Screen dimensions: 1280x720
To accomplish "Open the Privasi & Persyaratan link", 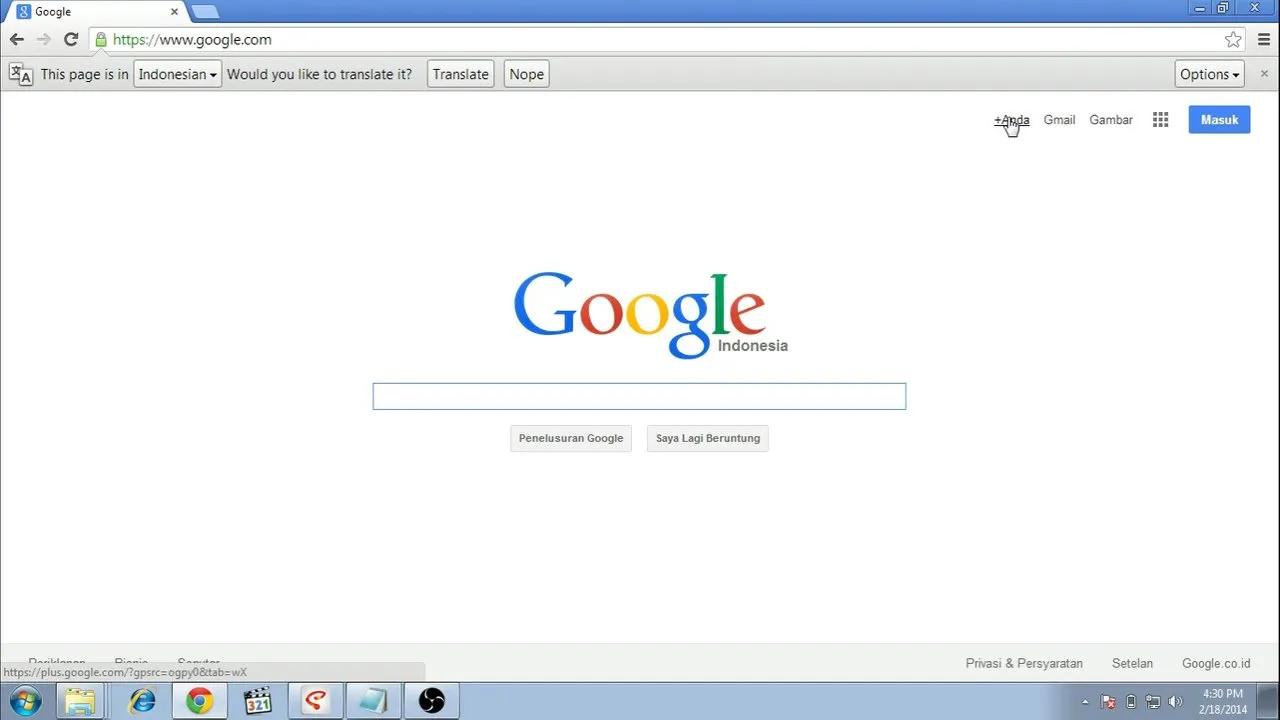I will [x=1024, y=663].
